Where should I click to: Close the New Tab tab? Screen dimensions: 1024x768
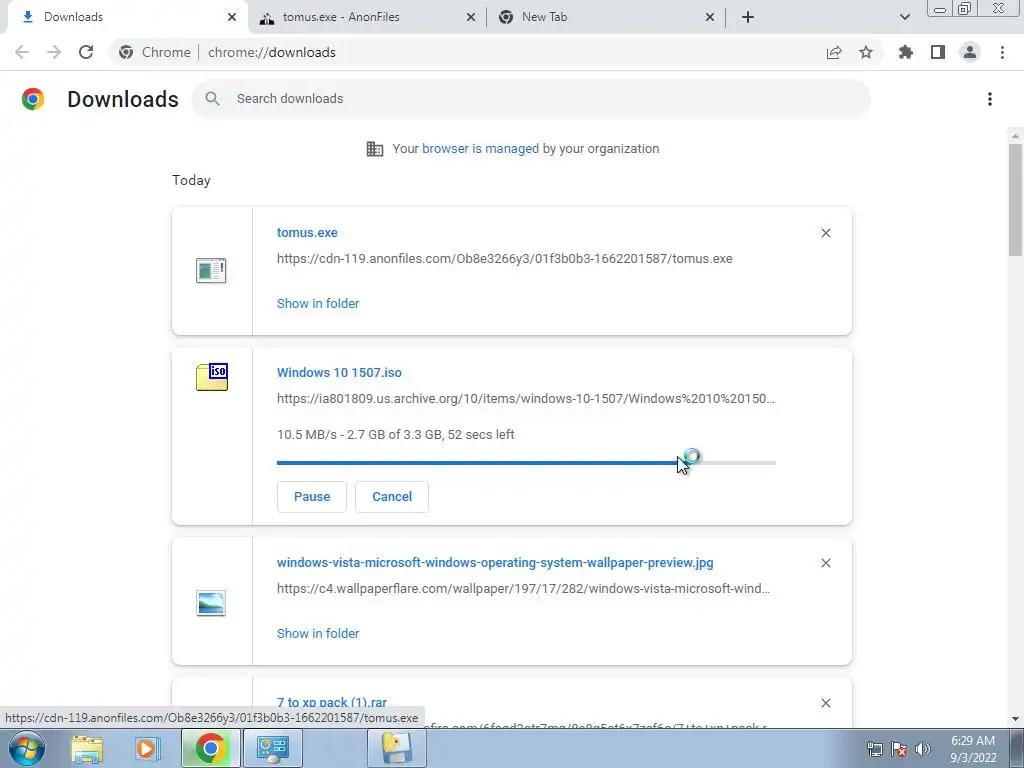710,17
